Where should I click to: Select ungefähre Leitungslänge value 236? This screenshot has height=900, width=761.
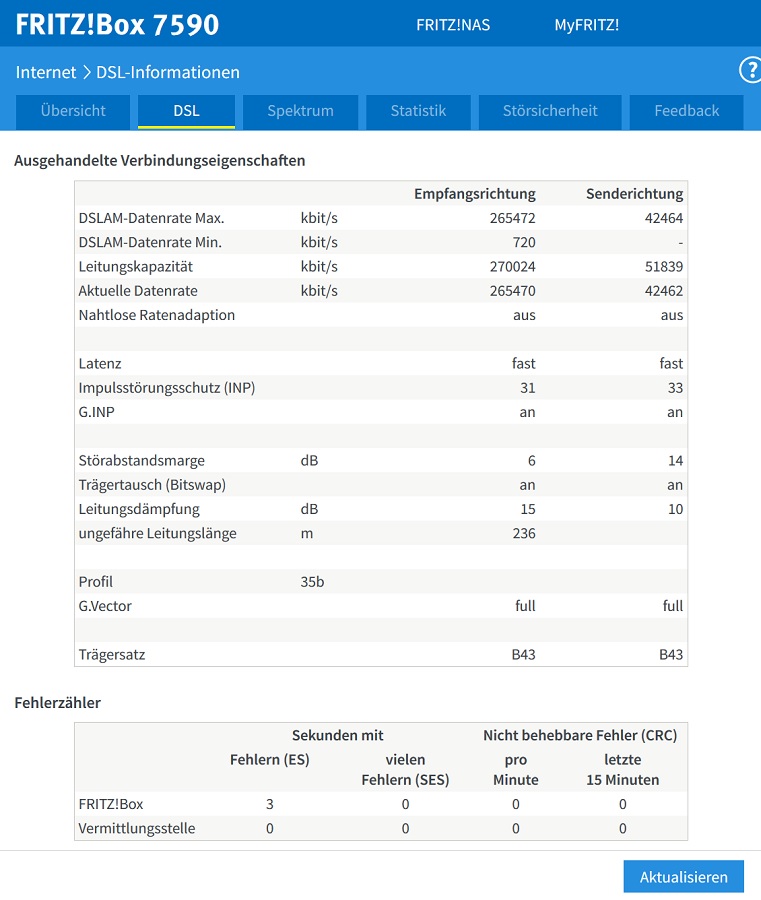click(524, 533)
